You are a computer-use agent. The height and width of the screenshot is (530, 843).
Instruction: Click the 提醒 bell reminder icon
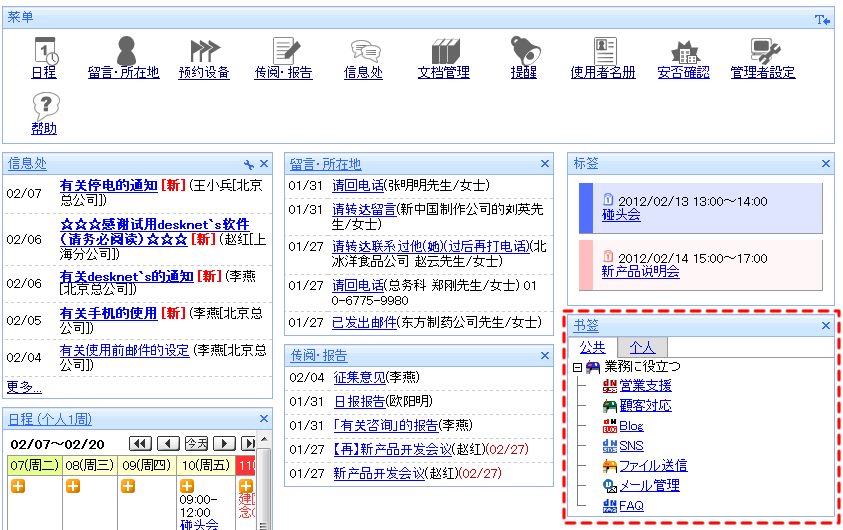point(524,51)
